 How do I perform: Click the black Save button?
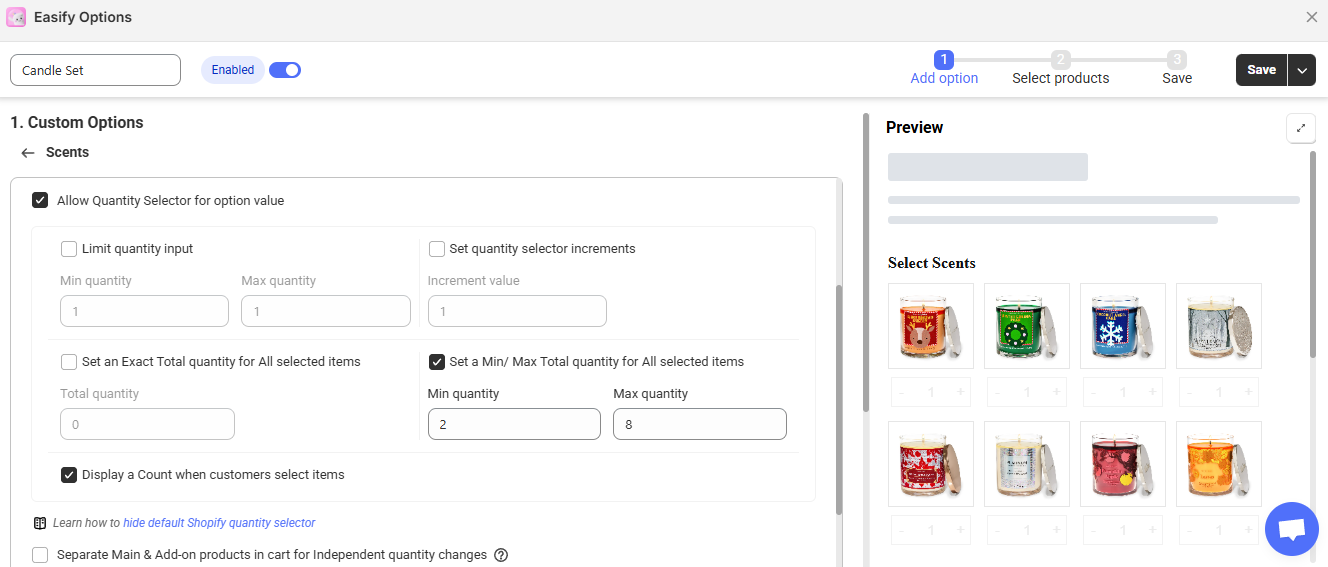click(x=1261, y=70)
